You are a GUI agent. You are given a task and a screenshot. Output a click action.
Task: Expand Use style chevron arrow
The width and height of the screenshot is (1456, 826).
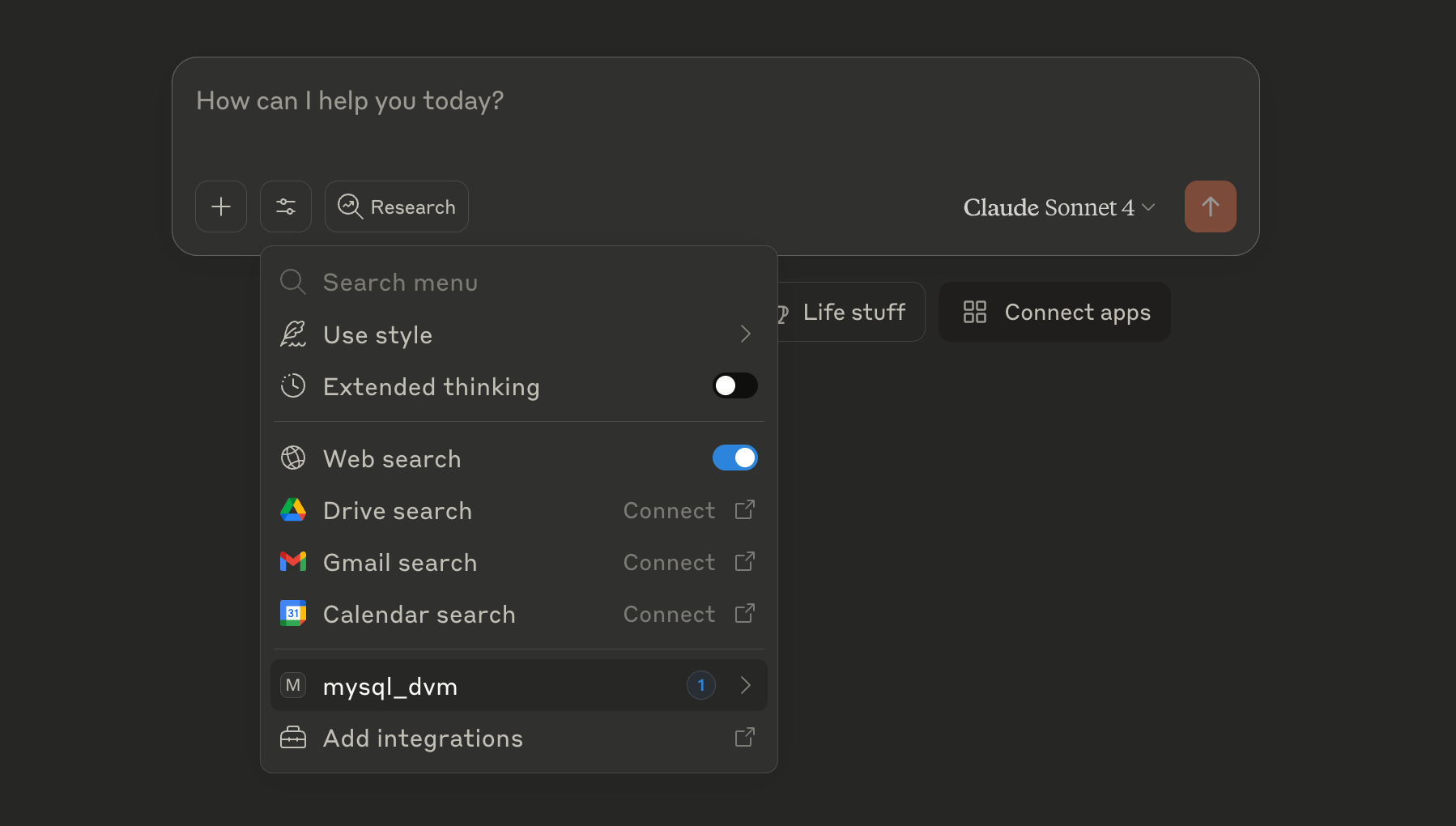tap(746, 334)
